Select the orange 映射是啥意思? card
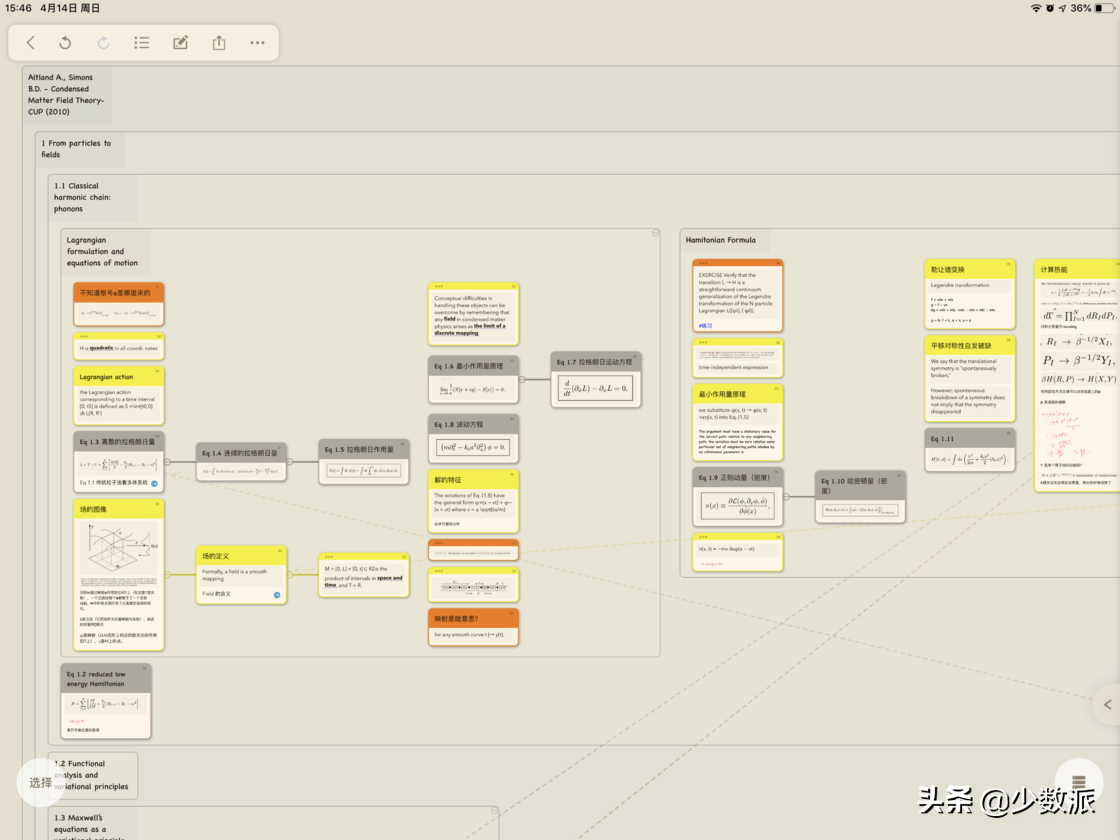 (x=473, y=627)
